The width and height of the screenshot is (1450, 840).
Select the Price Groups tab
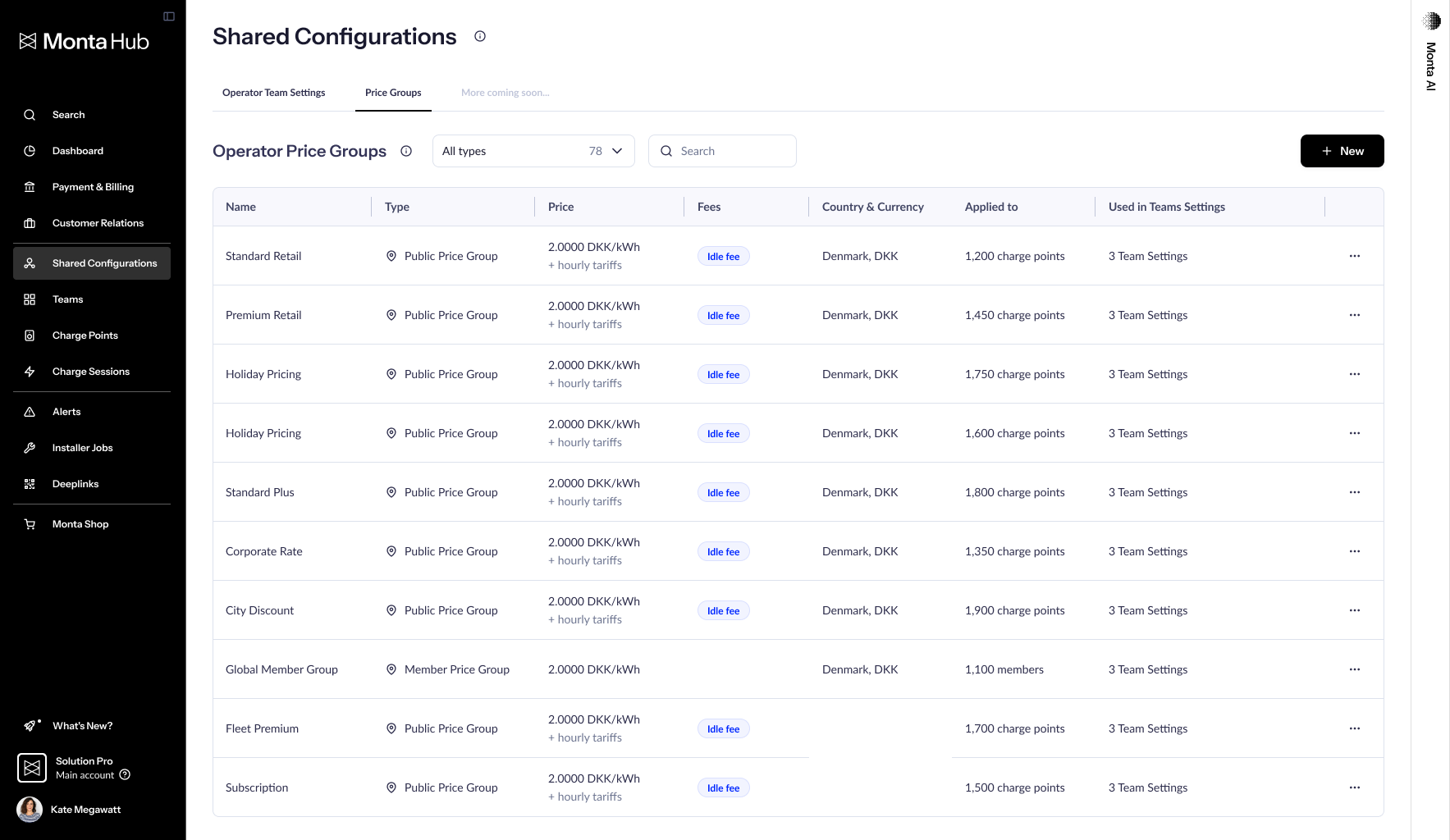(393, 93)
